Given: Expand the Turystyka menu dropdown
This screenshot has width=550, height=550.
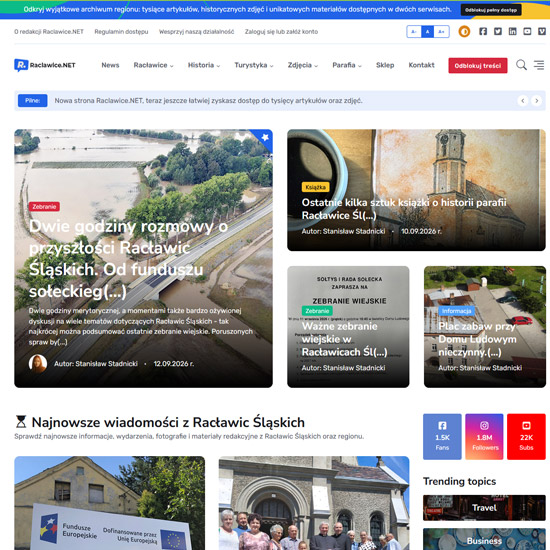Looking at the screenshot, I should point(254,65).
